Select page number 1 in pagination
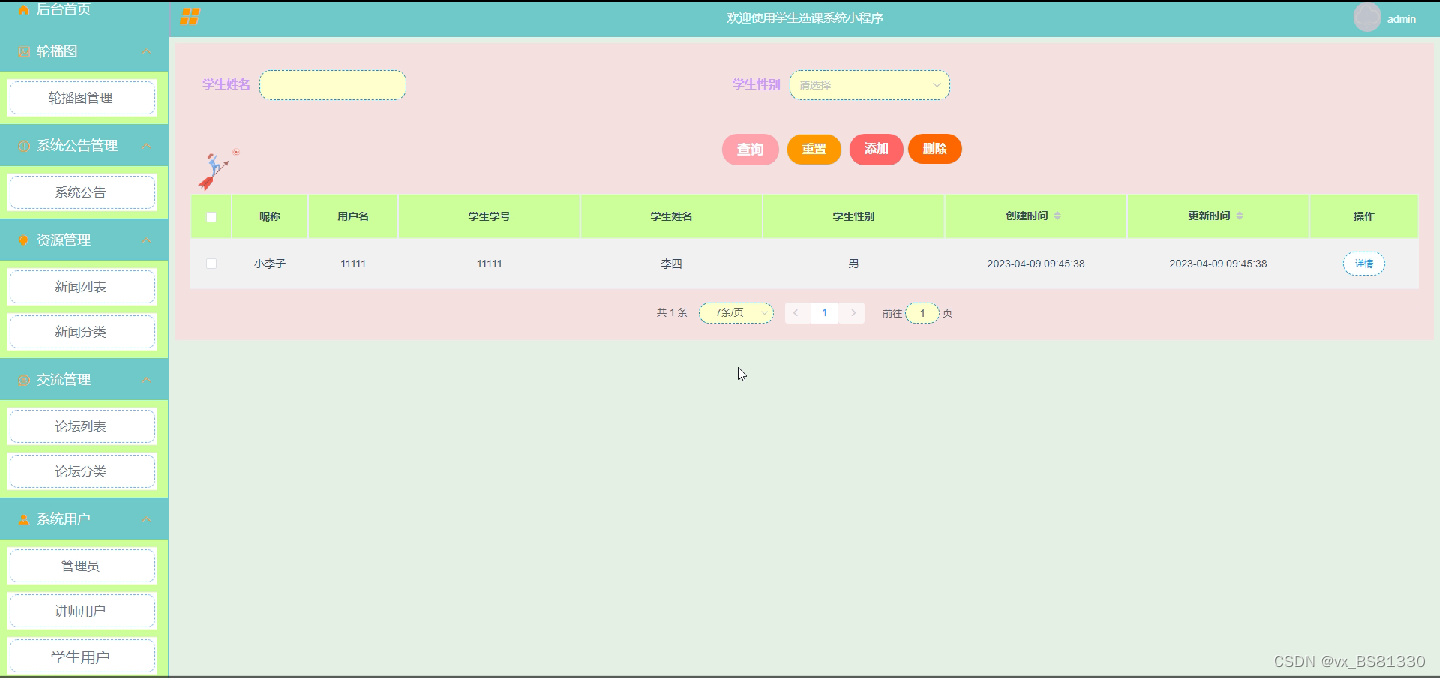Viewport: 1440px width, 678px height. pyautogui.click(x=824, y=313)
